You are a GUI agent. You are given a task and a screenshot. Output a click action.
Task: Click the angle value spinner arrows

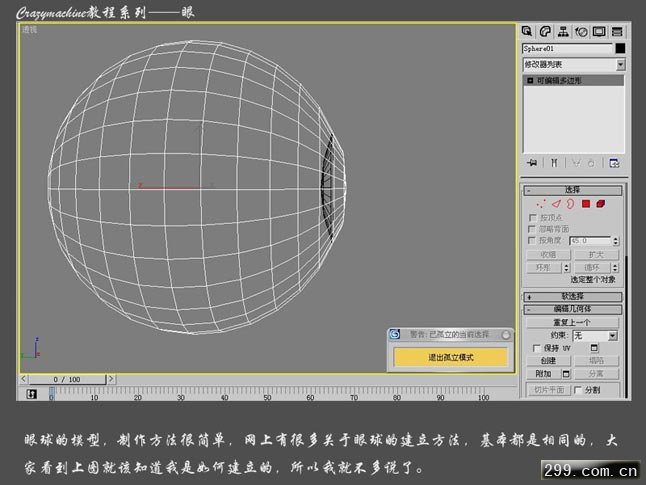click(616, 241)
